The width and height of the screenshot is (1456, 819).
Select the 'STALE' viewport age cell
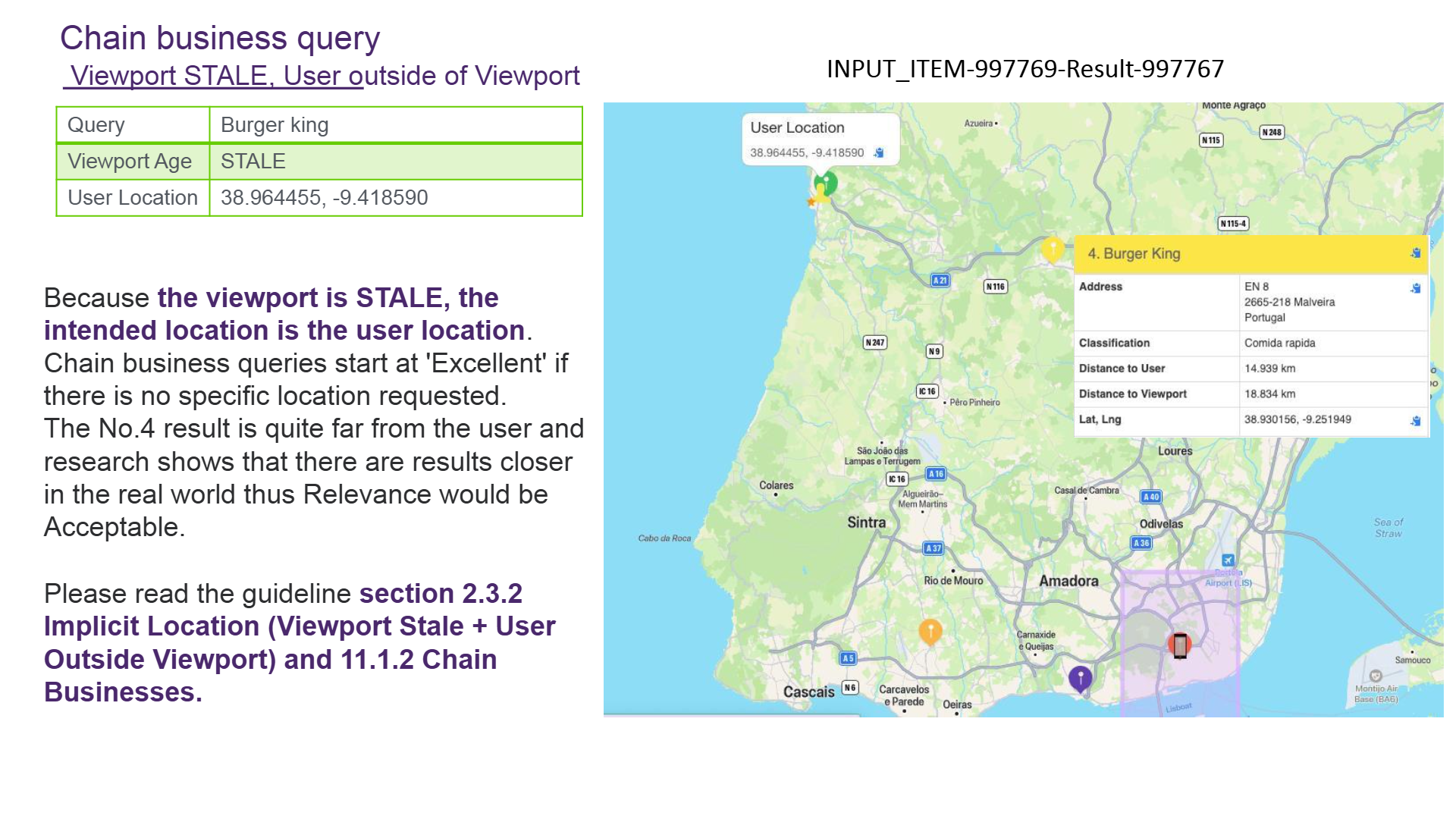(395, 162)
